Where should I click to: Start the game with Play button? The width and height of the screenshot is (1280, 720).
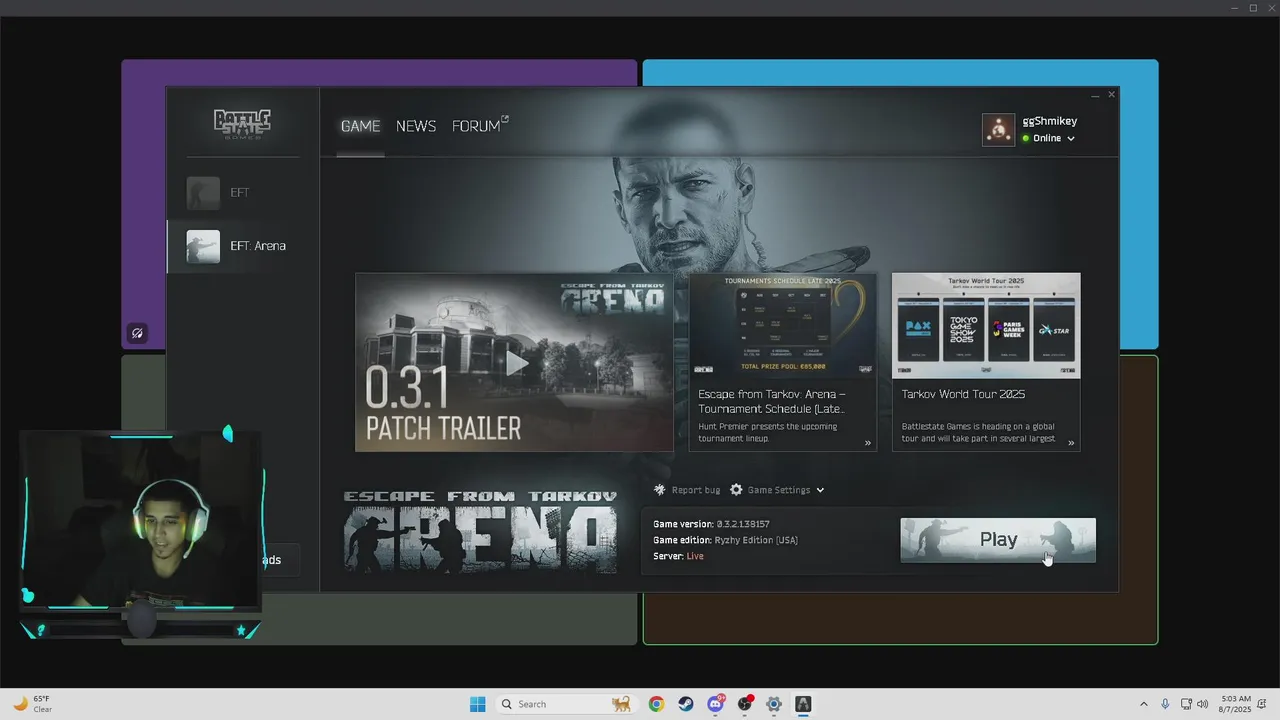pyautogui.click(x=998, y=540)
